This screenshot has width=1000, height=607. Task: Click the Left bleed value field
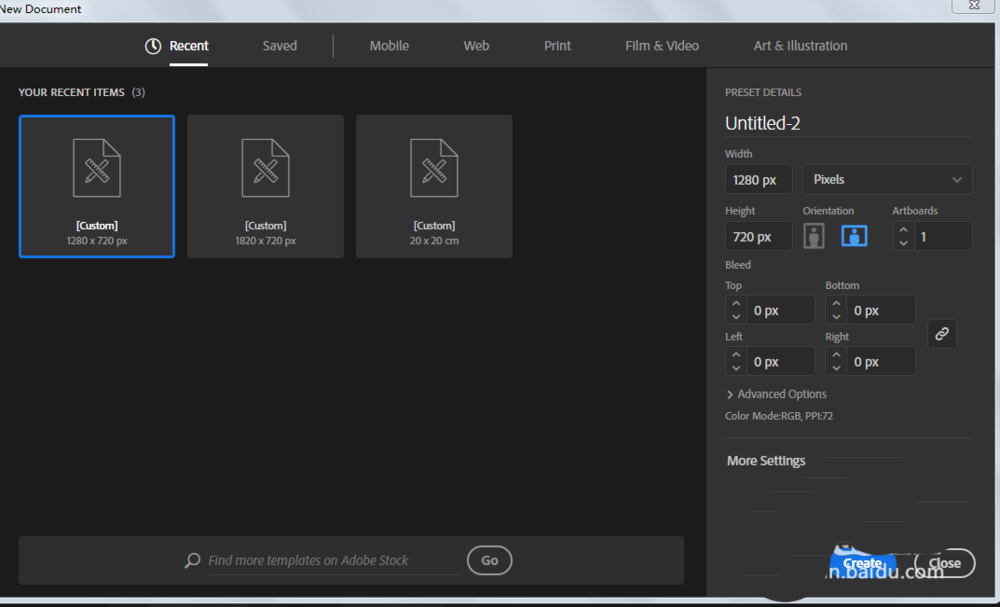[x=780, y=362]
